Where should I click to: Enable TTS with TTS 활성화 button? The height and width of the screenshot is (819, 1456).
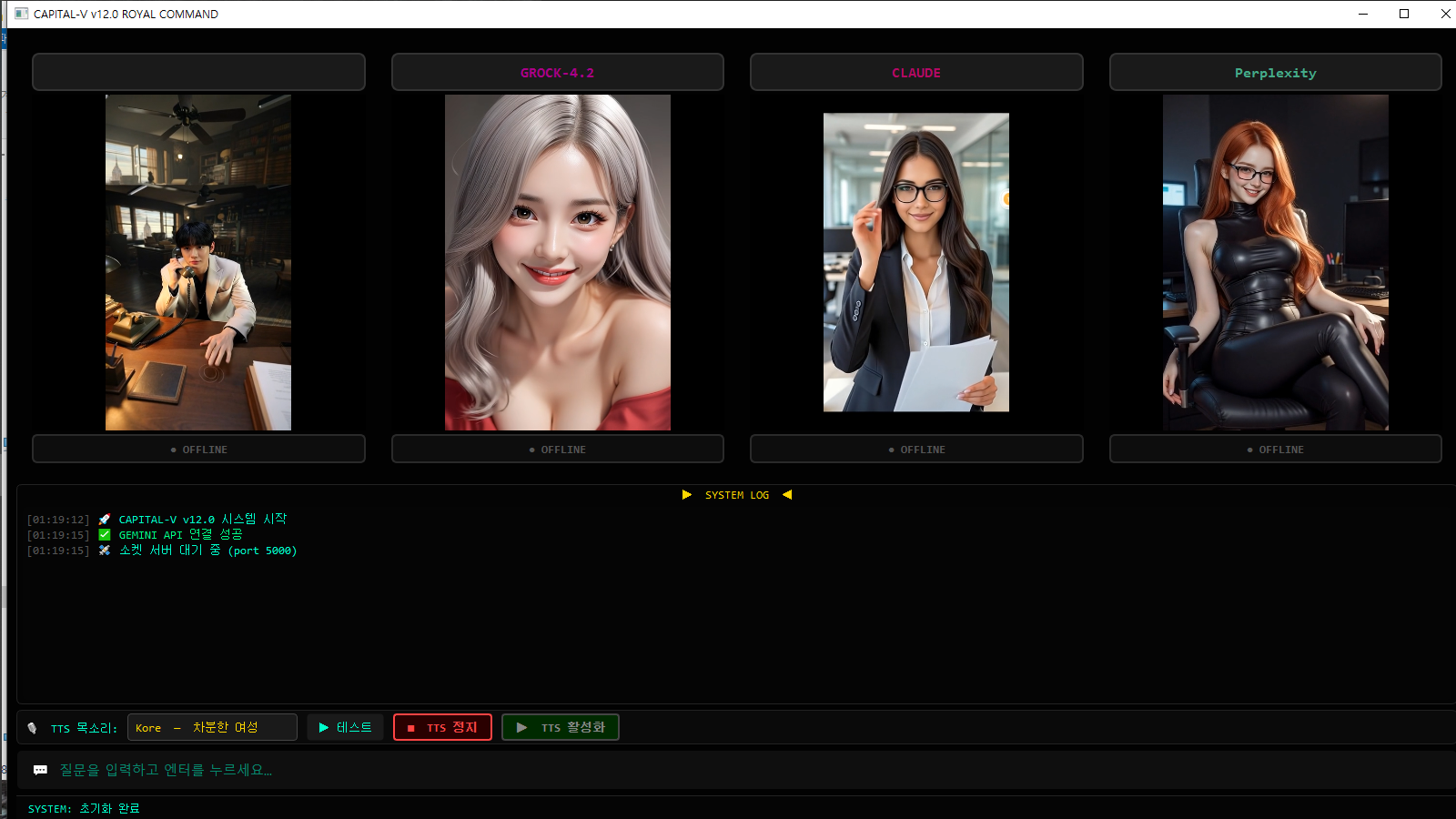(x=561, y=727)
